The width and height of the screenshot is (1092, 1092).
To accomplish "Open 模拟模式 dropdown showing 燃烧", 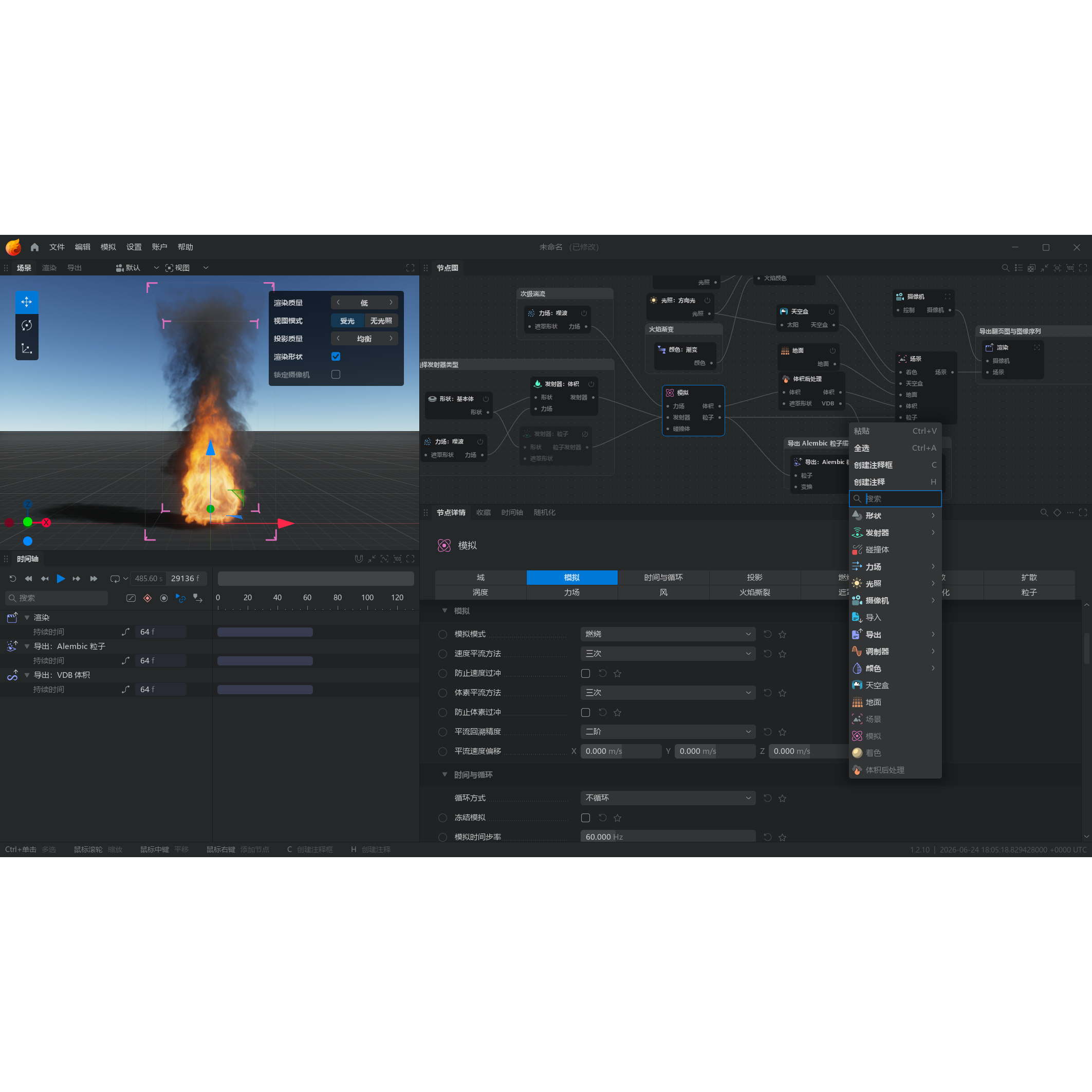I will click(668, 634).
